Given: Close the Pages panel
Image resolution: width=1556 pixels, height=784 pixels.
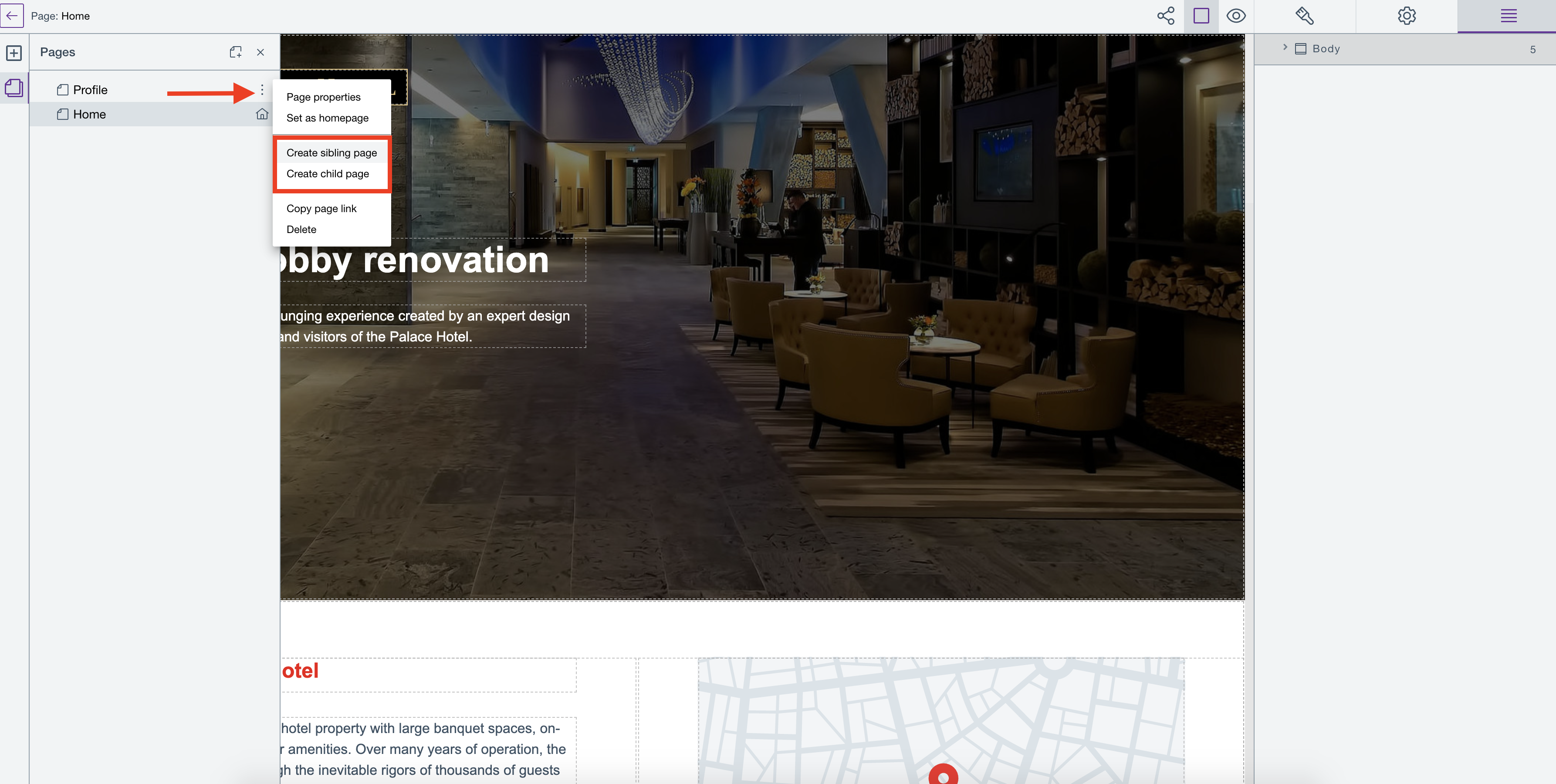Looking at the screenshot, I should [x=260, y=52].
